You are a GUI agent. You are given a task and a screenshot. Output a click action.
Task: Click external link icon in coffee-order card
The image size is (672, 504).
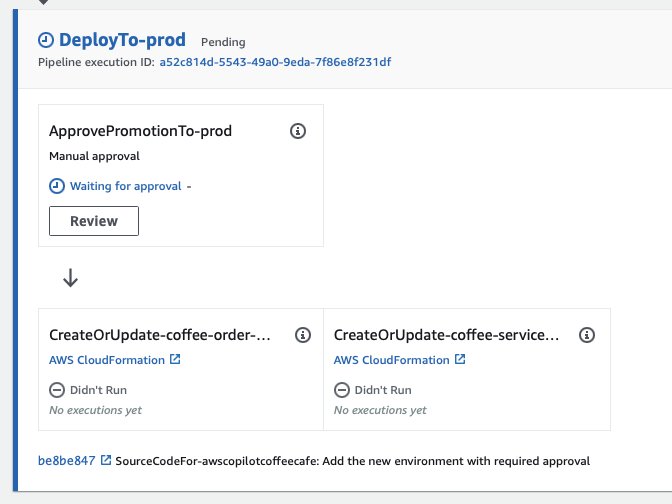pos(175,360)
